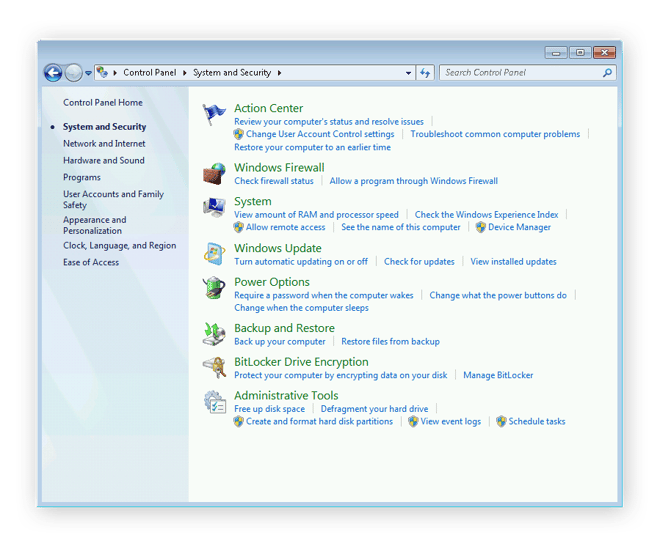Click the greyed Forward navigation arrow
Screen dimensions: 660x546
click(x=74, y=73)
